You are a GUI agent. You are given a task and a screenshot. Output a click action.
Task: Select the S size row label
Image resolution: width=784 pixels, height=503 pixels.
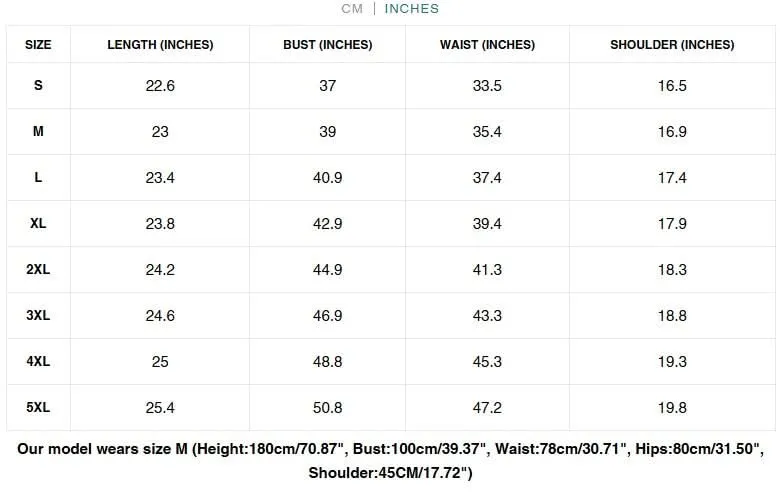38,86
